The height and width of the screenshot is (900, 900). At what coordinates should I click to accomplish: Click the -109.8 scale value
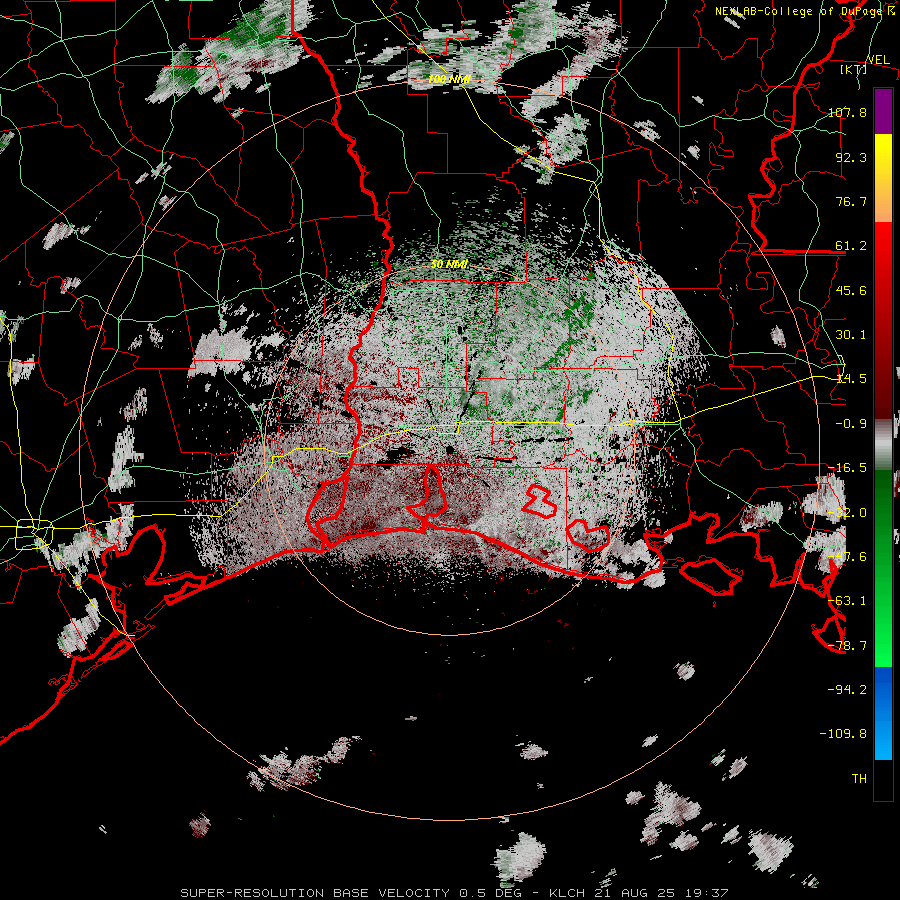(843, 734)
